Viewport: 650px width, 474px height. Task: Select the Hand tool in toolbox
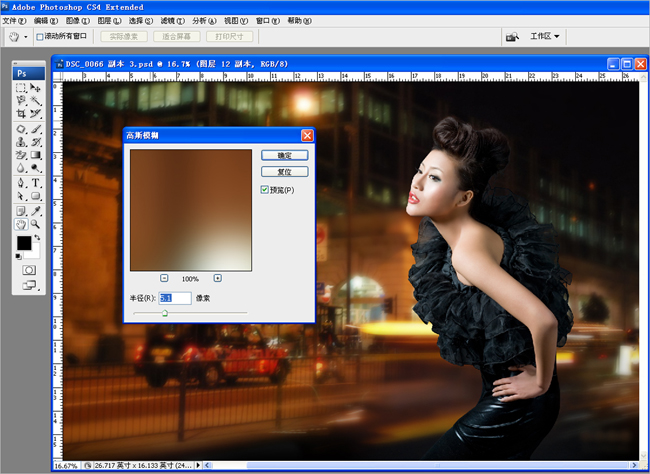coord(21,225)
